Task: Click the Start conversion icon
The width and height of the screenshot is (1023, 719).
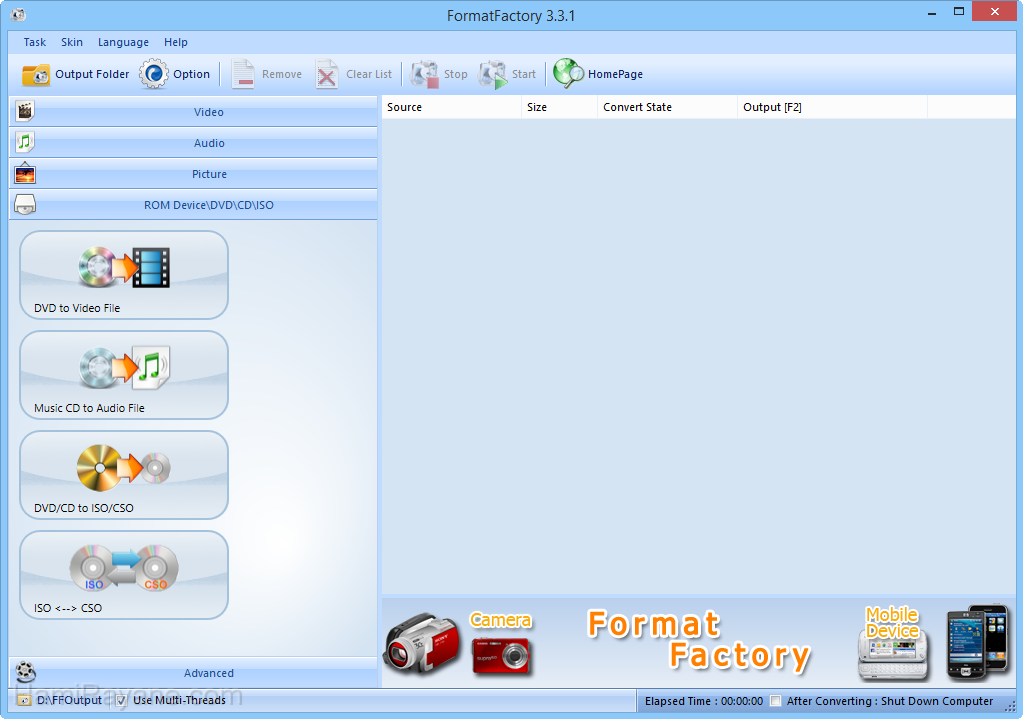Action: point(493,74)
